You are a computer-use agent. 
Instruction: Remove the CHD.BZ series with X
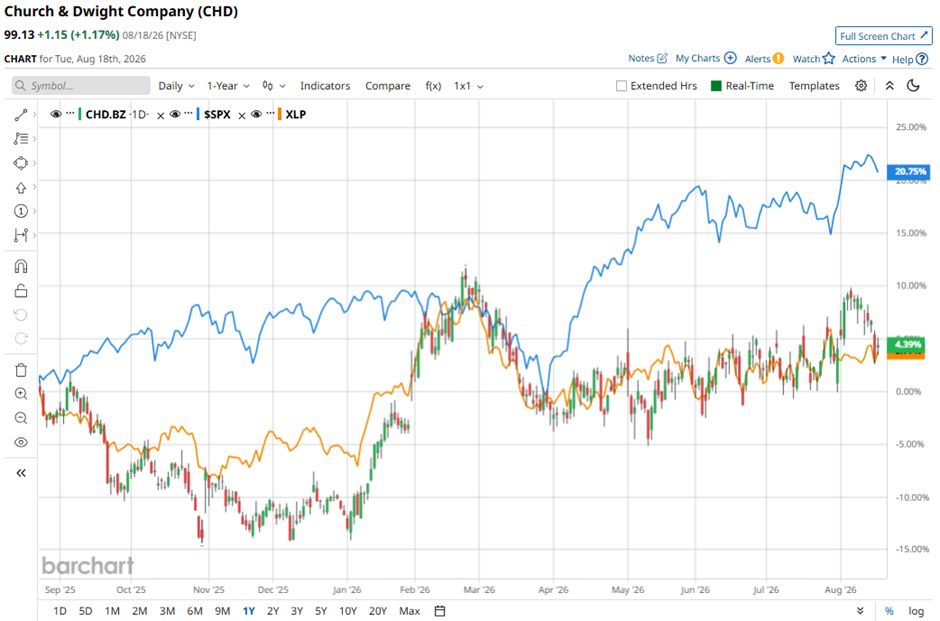click(161, 116)
